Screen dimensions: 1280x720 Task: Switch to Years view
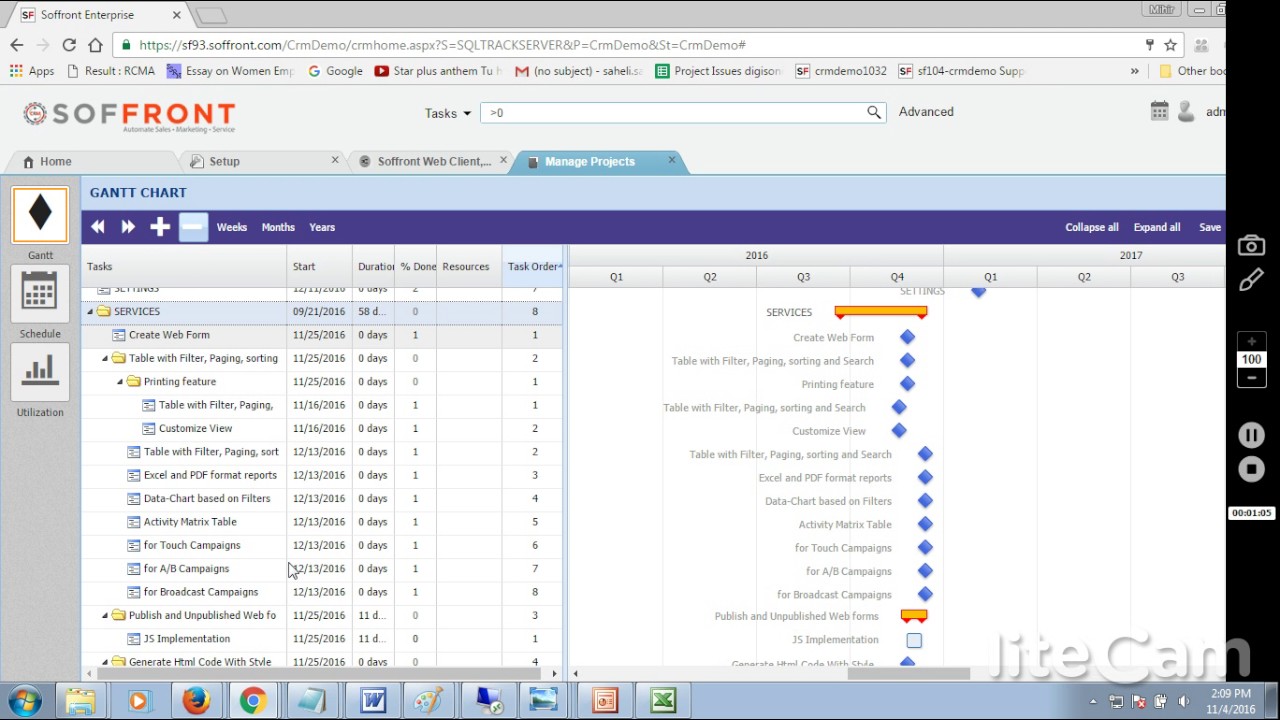322,227
